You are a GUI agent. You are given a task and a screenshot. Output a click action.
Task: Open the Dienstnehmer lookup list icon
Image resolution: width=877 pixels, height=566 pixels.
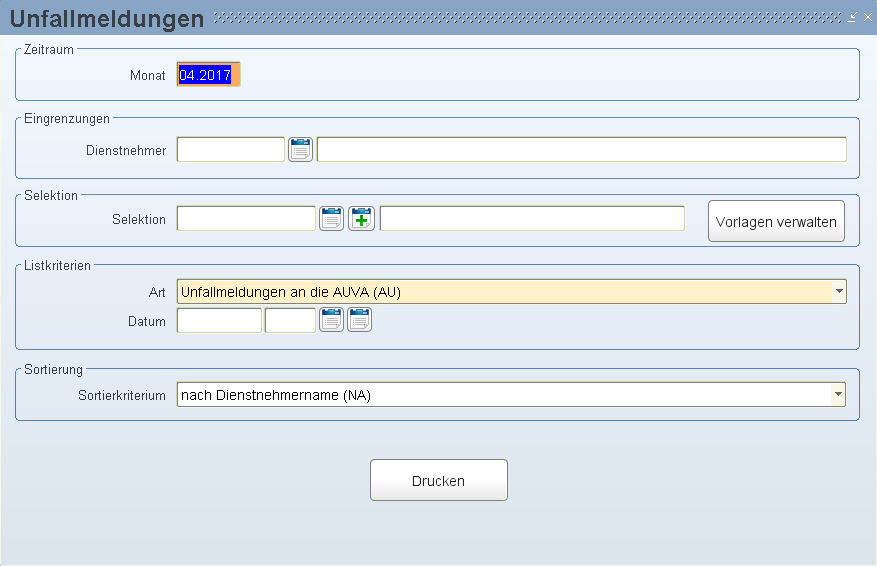(300, 150)
